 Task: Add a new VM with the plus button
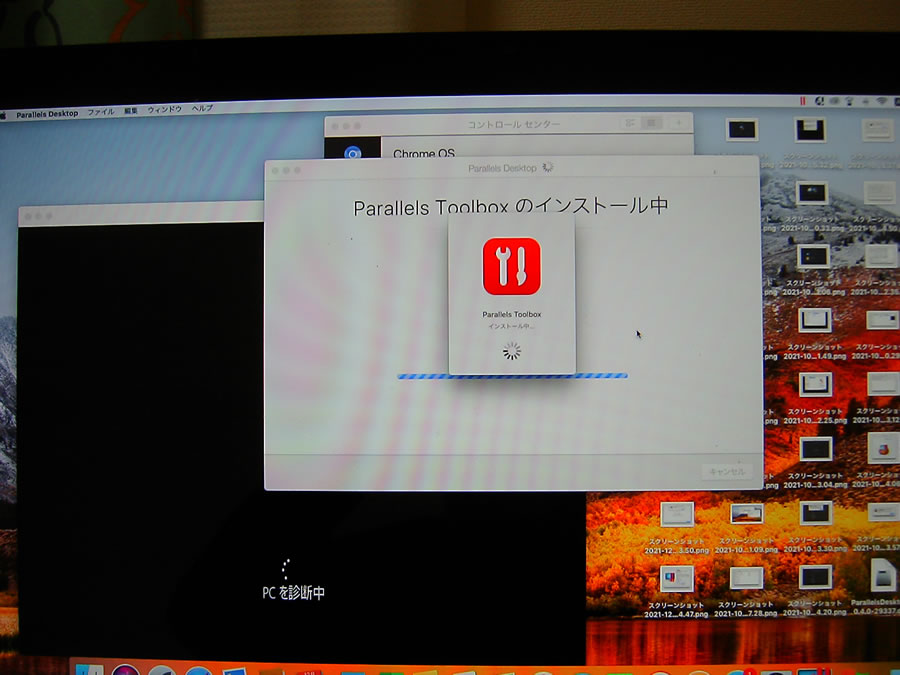point(678,123)
